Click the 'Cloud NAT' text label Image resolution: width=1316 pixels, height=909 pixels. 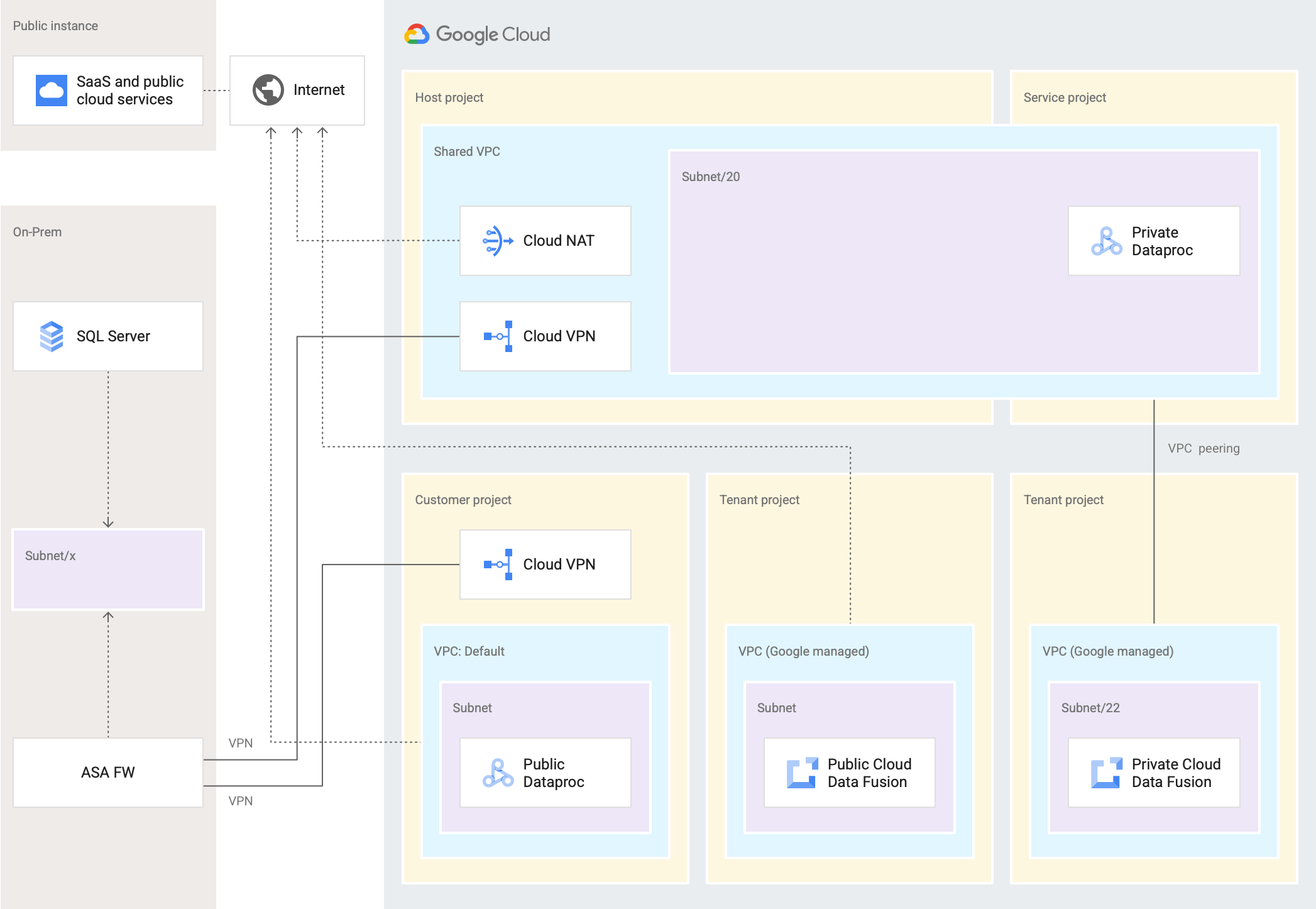click(x=559, y=241)
